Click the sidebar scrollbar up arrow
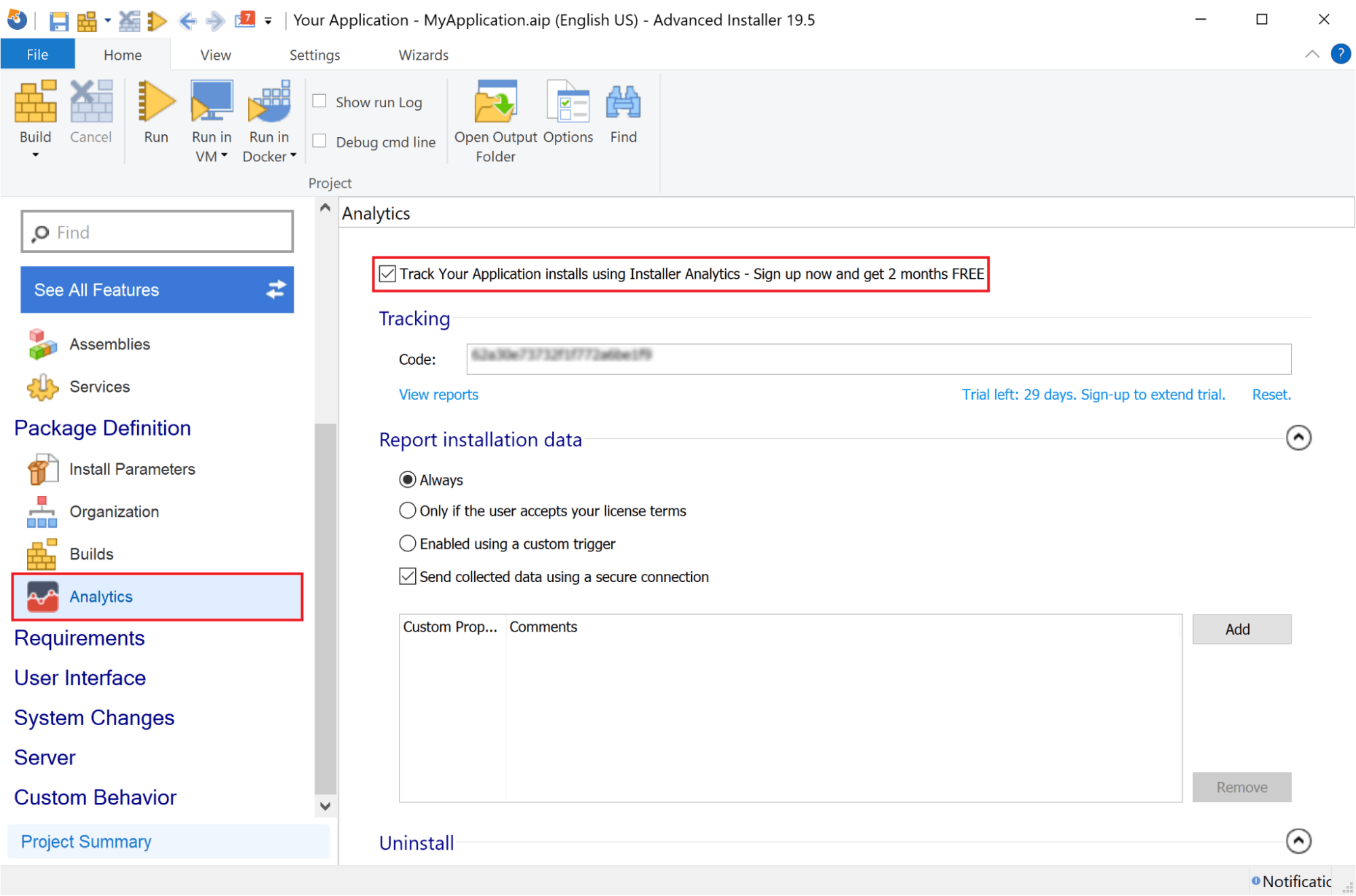This screenshot has width=1356, height=896. point(326,208)
